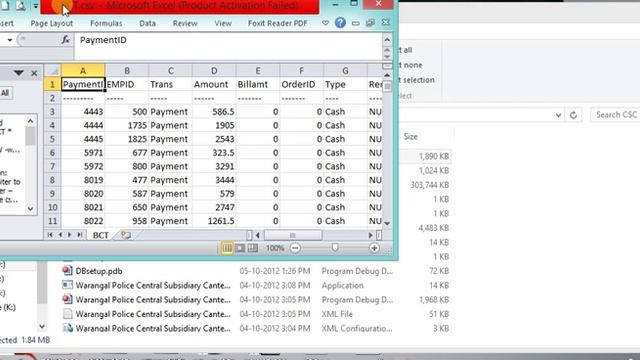Open the Review ribbon tab
The height and width of the screenshot is (360, 640).
185,23
